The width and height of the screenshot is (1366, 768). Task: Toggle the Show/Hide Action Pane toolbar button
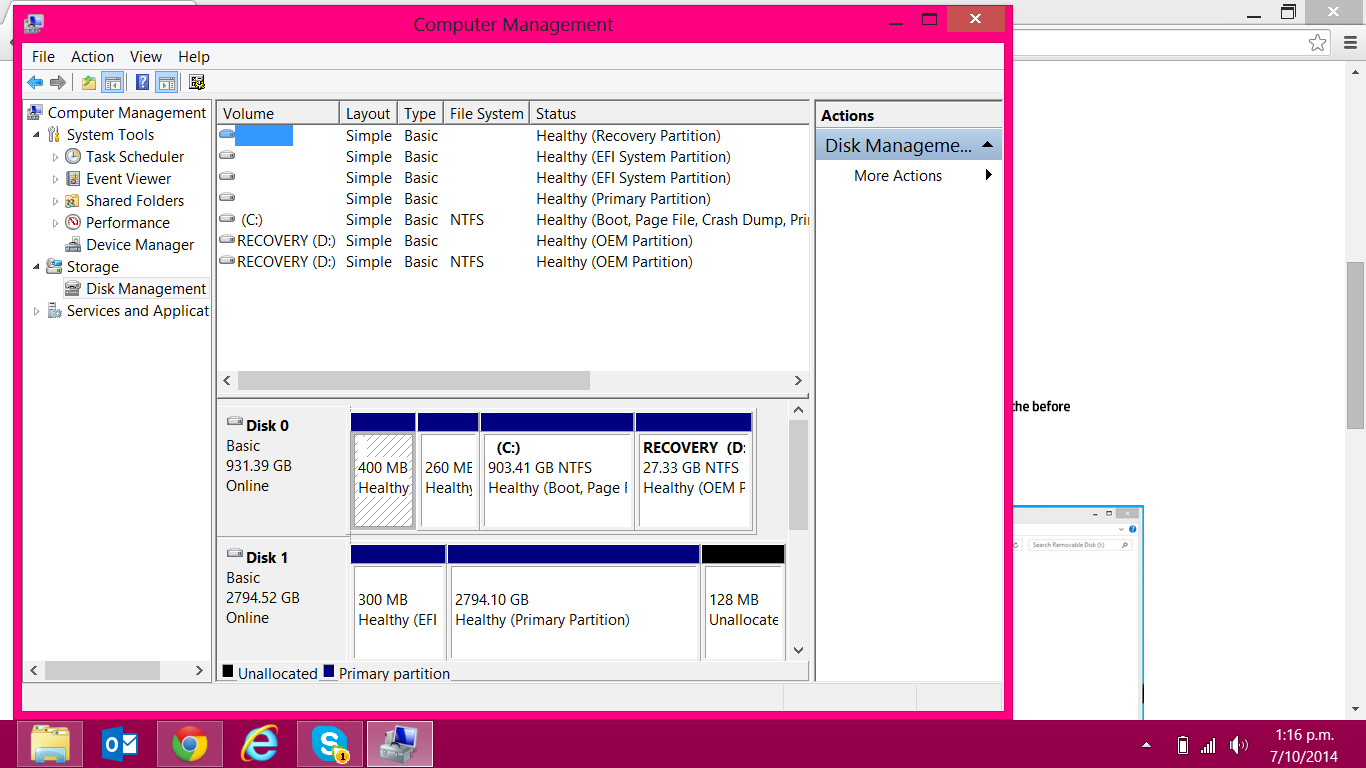click(x=166, y=83)
